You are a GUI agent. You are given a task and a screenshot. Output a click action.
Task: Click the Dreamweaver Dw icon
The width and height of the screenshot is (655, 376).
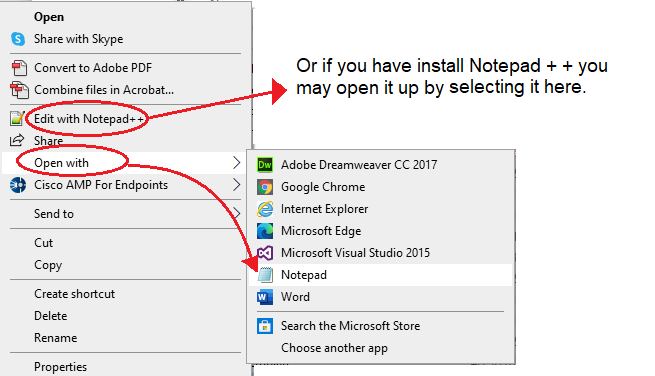pos(265,165)
